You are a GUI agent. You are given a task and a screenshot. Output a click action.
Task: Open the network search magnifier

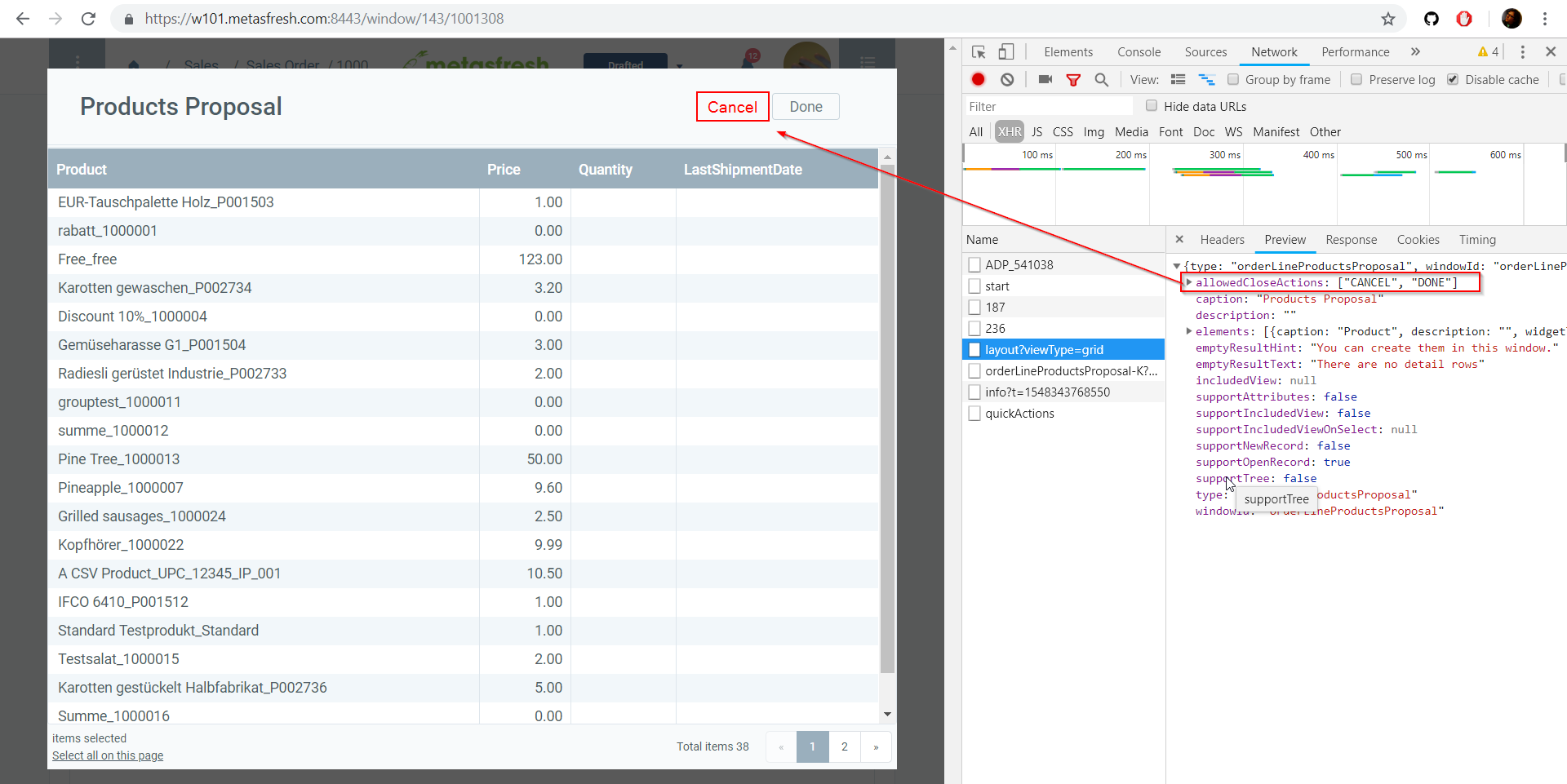pos(1102,79)
